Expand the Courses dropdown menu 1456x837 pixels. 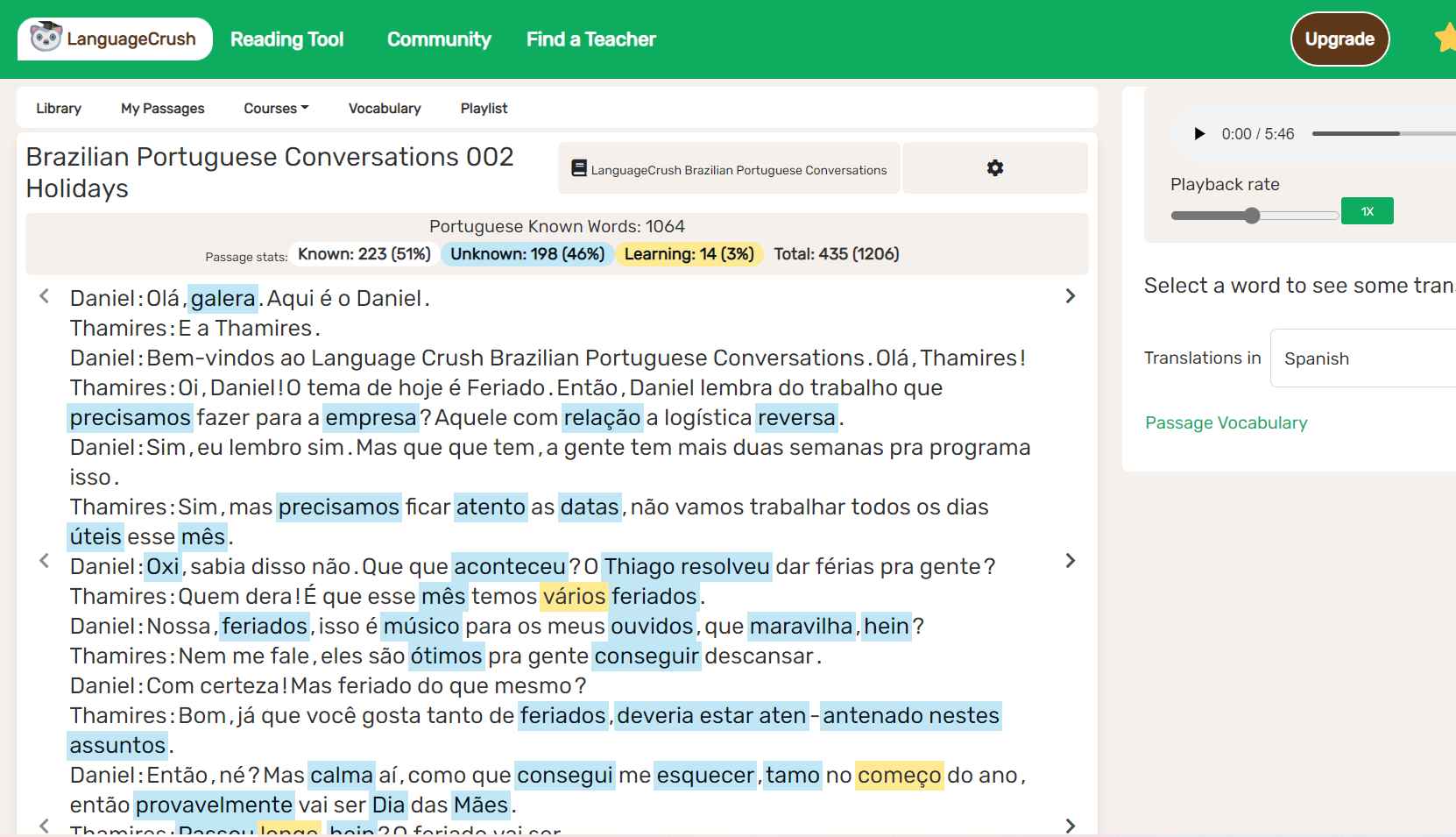pos(276,109)
